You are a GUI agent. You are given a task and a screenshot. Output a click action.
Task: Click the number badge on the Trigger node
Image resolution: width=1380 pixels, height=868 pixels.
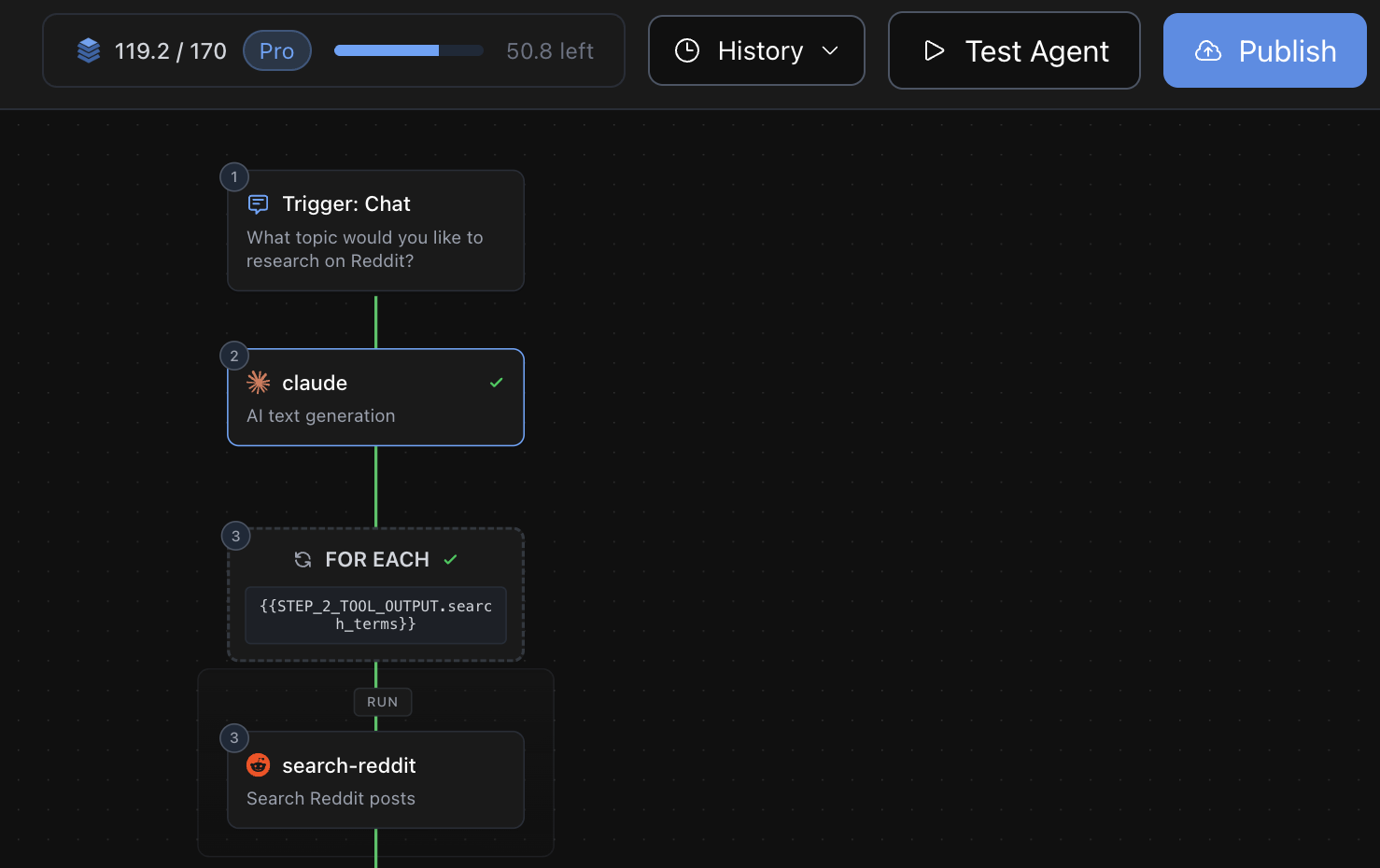pos(233,176)
